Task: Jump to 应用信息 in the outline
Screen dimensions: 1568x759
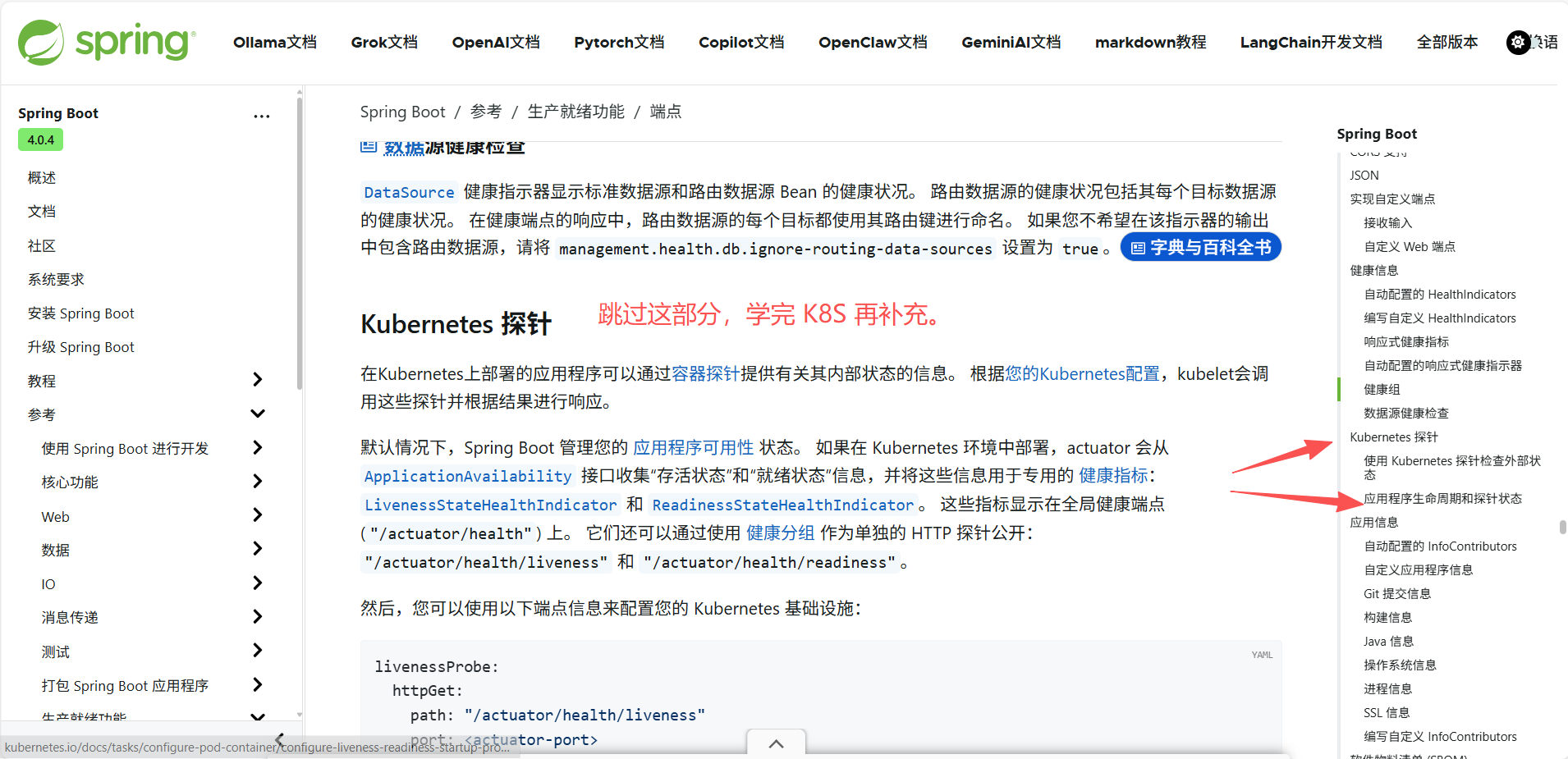Action: point(1374,523)
